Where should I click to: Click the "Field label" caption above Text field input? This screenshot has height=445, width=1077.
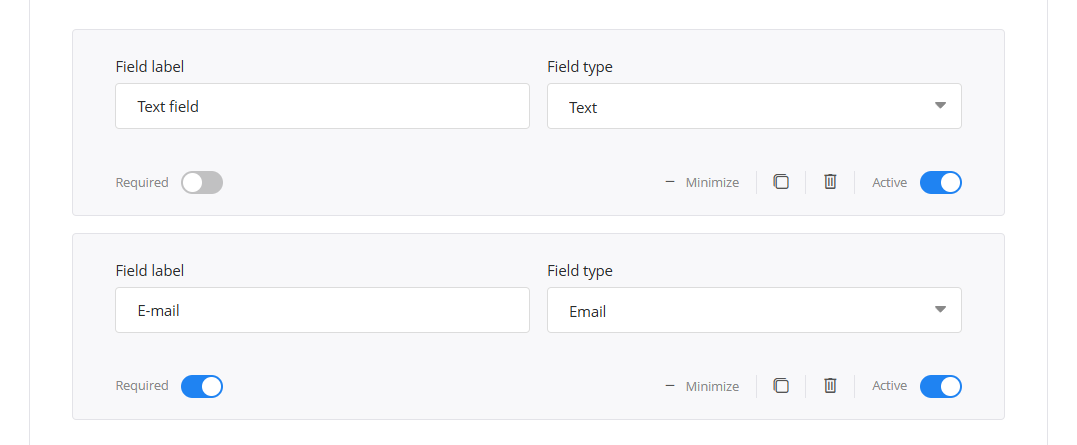(x=150, y=67)
